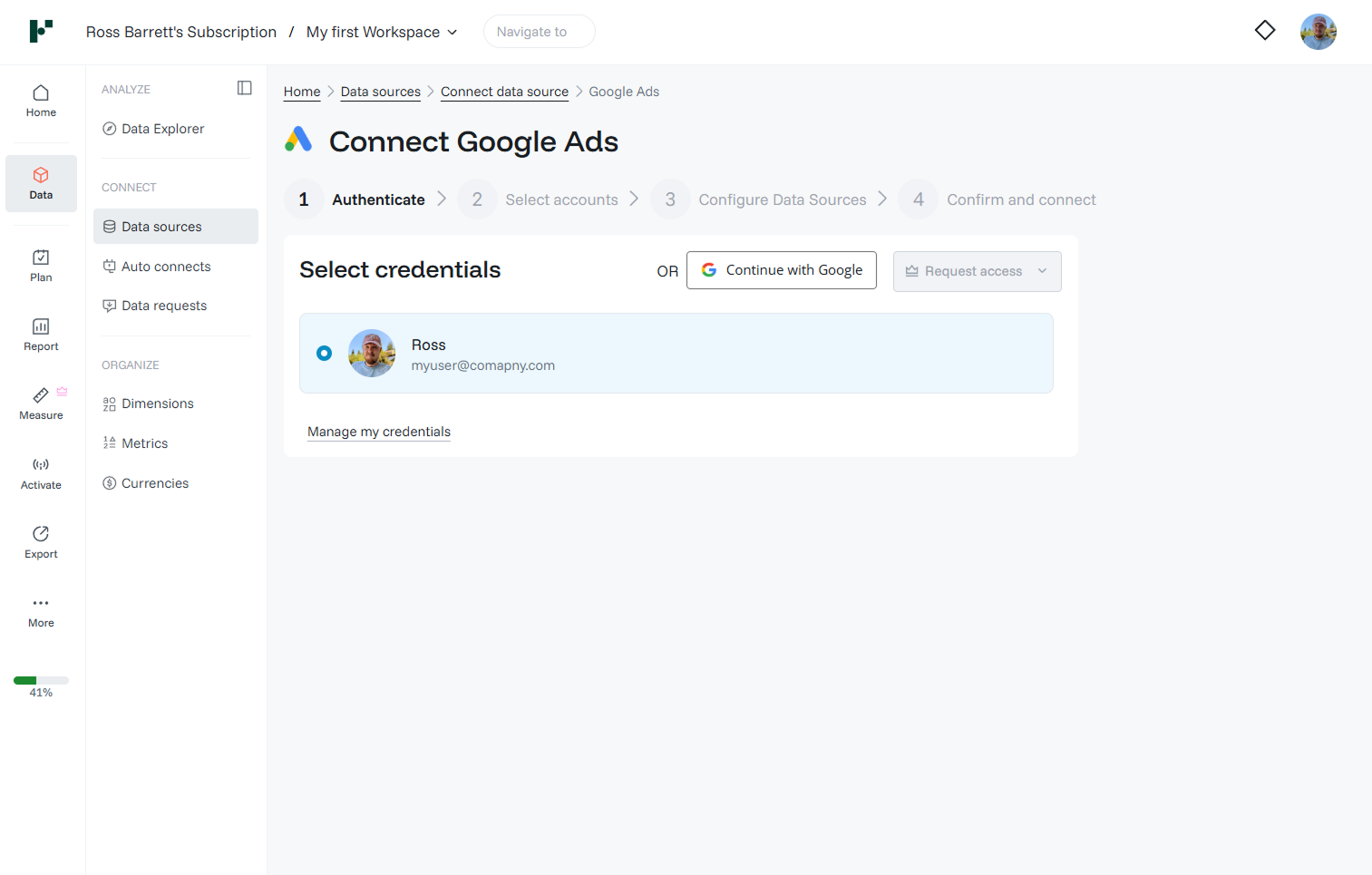Click the crown icon next to Measure

[62, 392]
